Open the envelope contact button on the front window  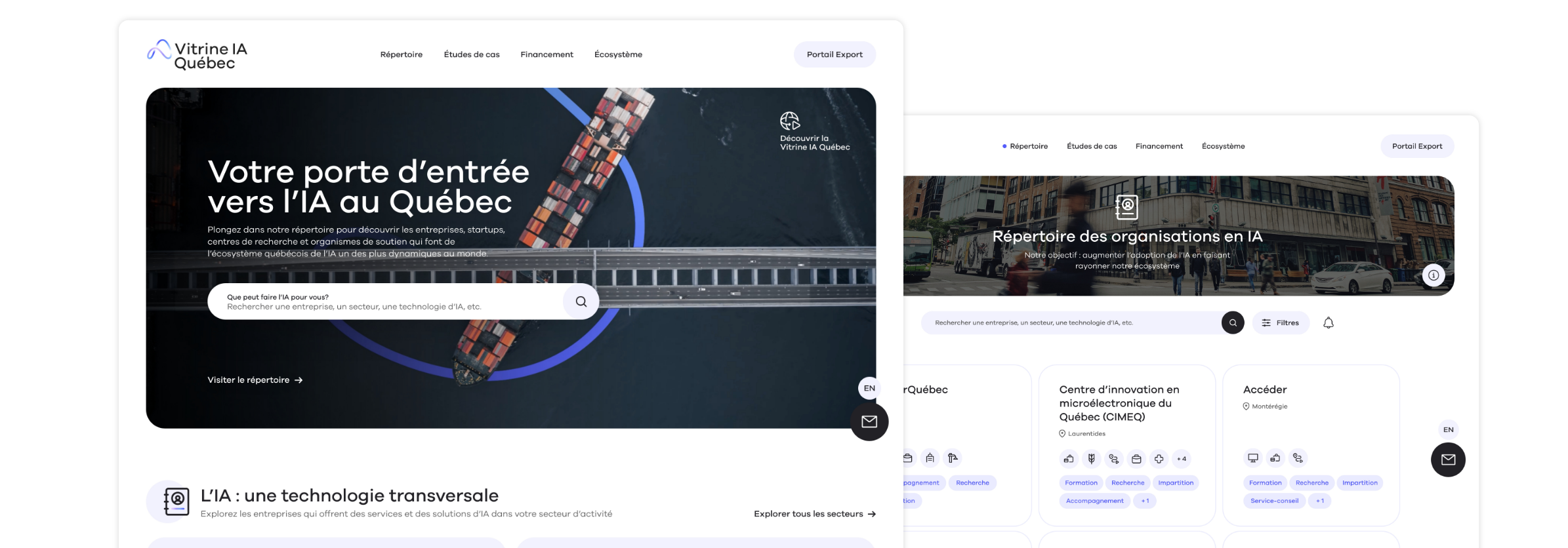[869, 421]
